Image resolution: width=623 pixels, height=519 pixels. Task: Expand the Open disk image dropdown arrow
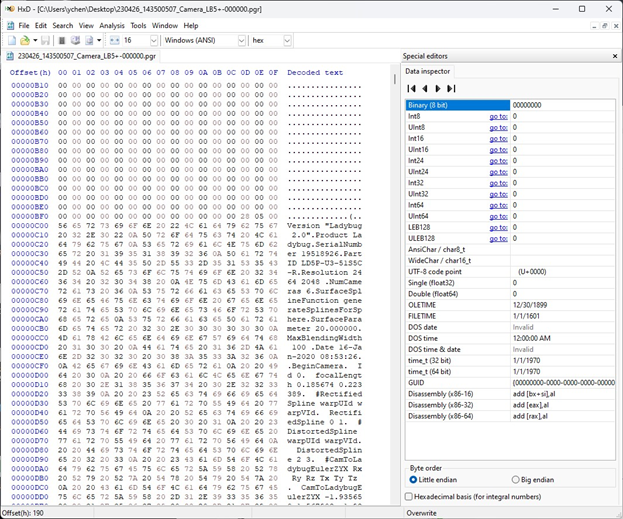coord(99,41)
